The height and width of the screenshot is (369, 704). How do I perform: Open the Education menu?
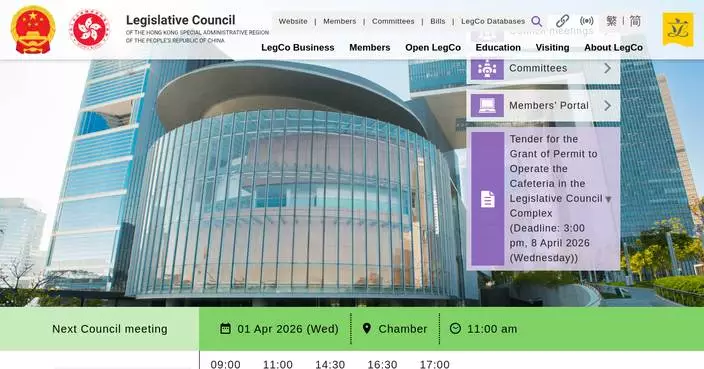click(x=498, y=48)
